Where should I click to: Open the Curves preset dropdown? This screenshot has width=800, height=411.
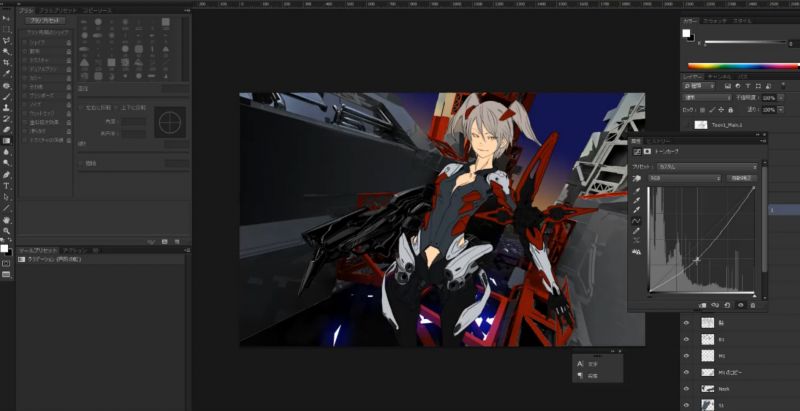tap(707, 167)
